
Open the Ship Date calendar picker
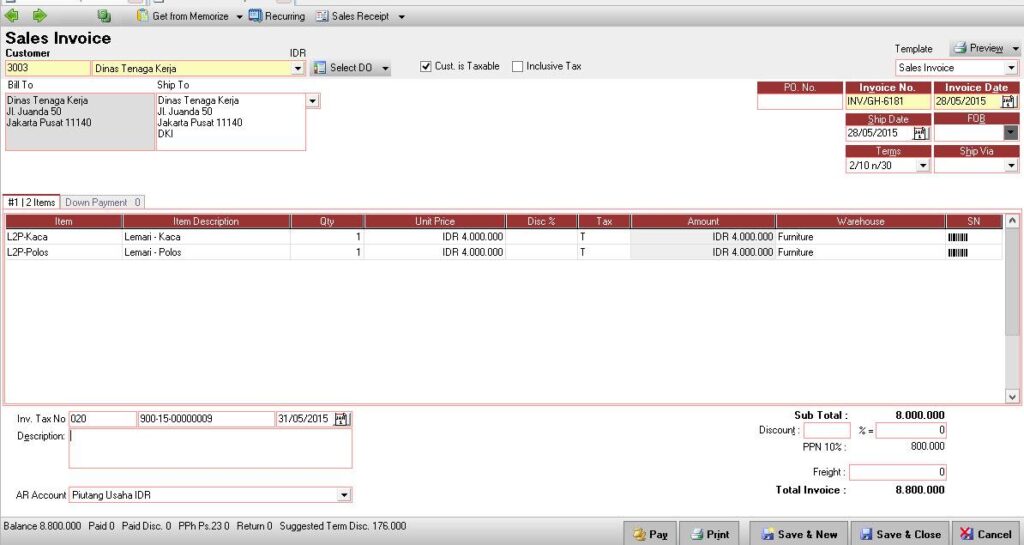pyautogui.click(x=920, y=133)
